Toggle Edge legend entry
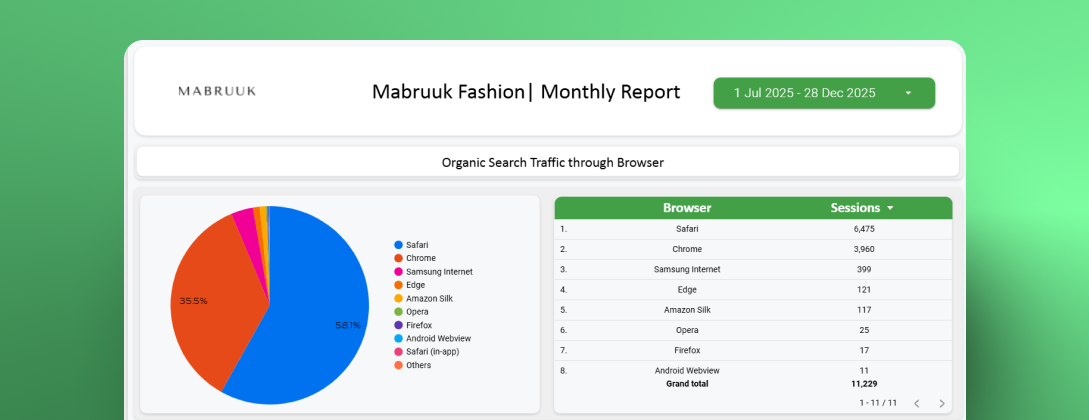Viewport: 1089px width, 420px height. (x=415, y=285)
